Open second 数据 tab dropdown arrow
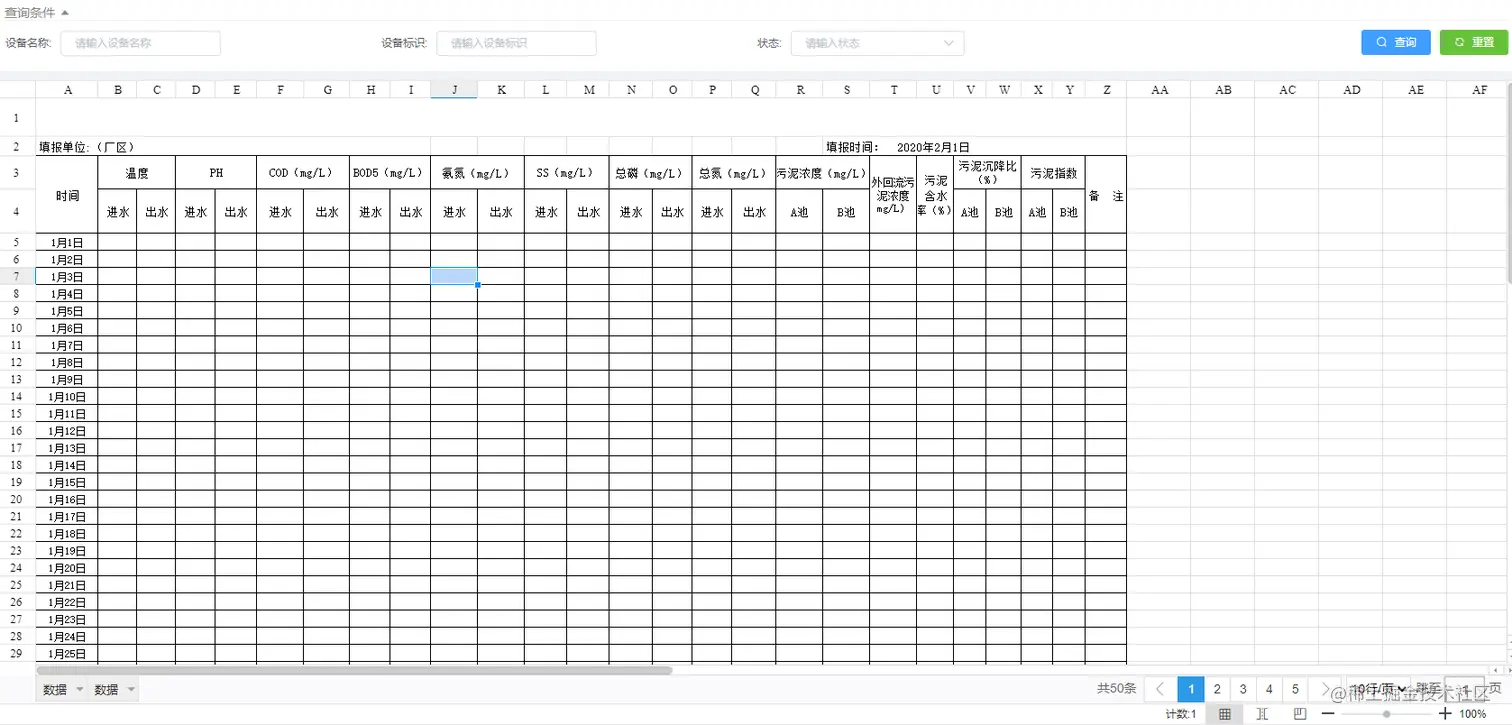This screenshot has width=1512, height=725. click(130, 689)
